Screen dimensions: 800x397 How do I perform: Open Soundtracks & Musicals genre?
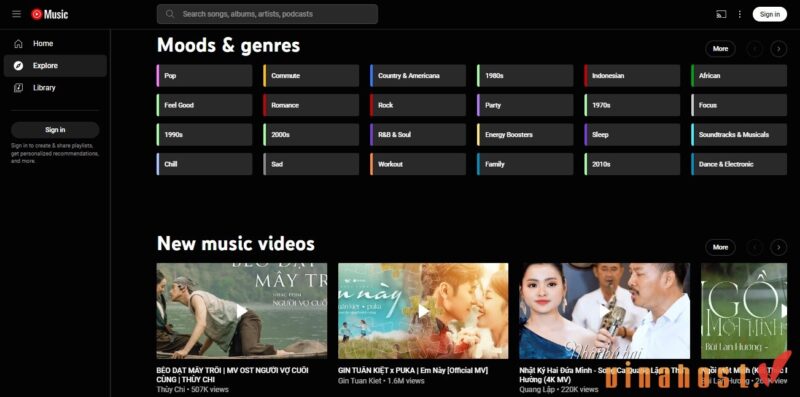pyautogui.click(x=739, y=135)
